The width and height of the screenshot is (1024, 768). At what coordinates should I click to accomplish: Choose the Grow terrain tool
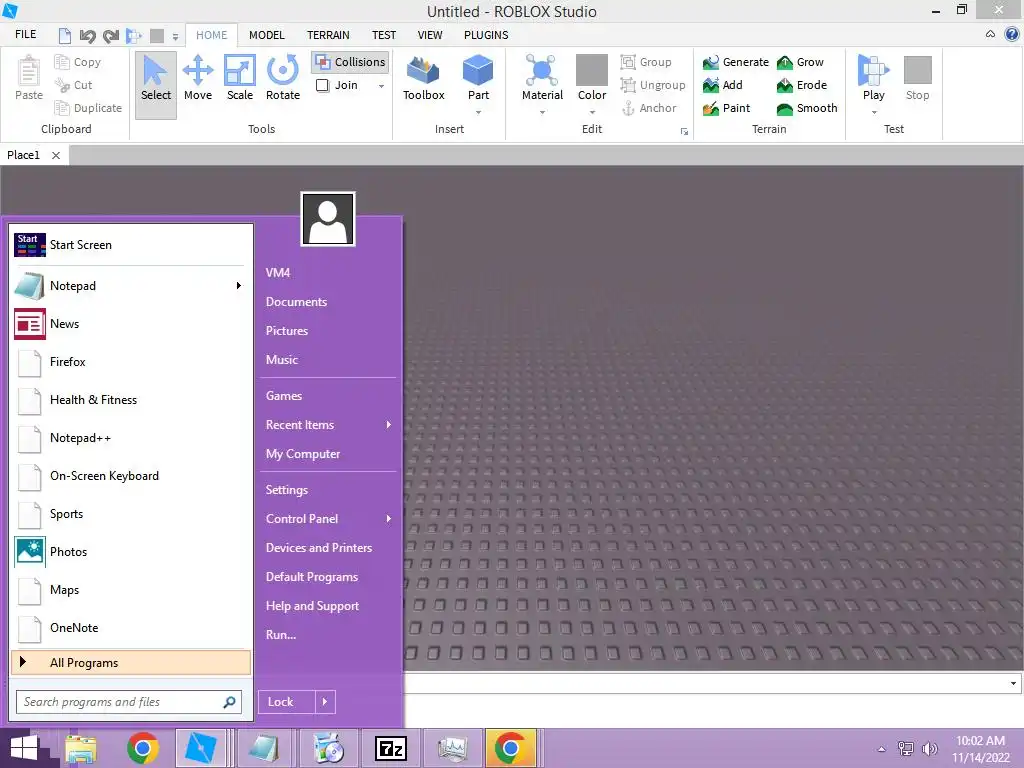[800, 62]
